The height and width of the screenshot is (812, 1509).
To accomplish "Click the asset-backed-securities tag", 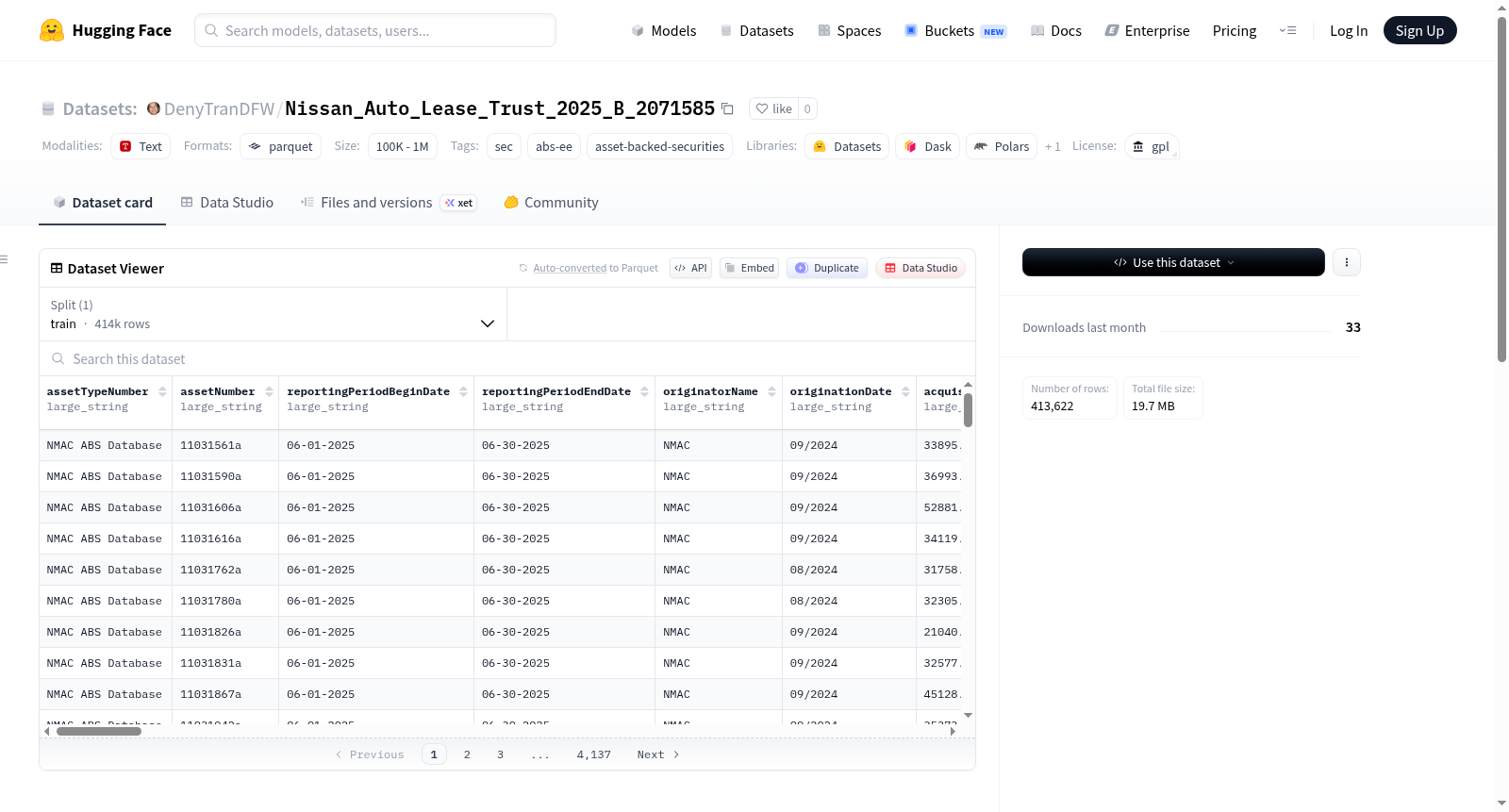I will coord(659,146).
